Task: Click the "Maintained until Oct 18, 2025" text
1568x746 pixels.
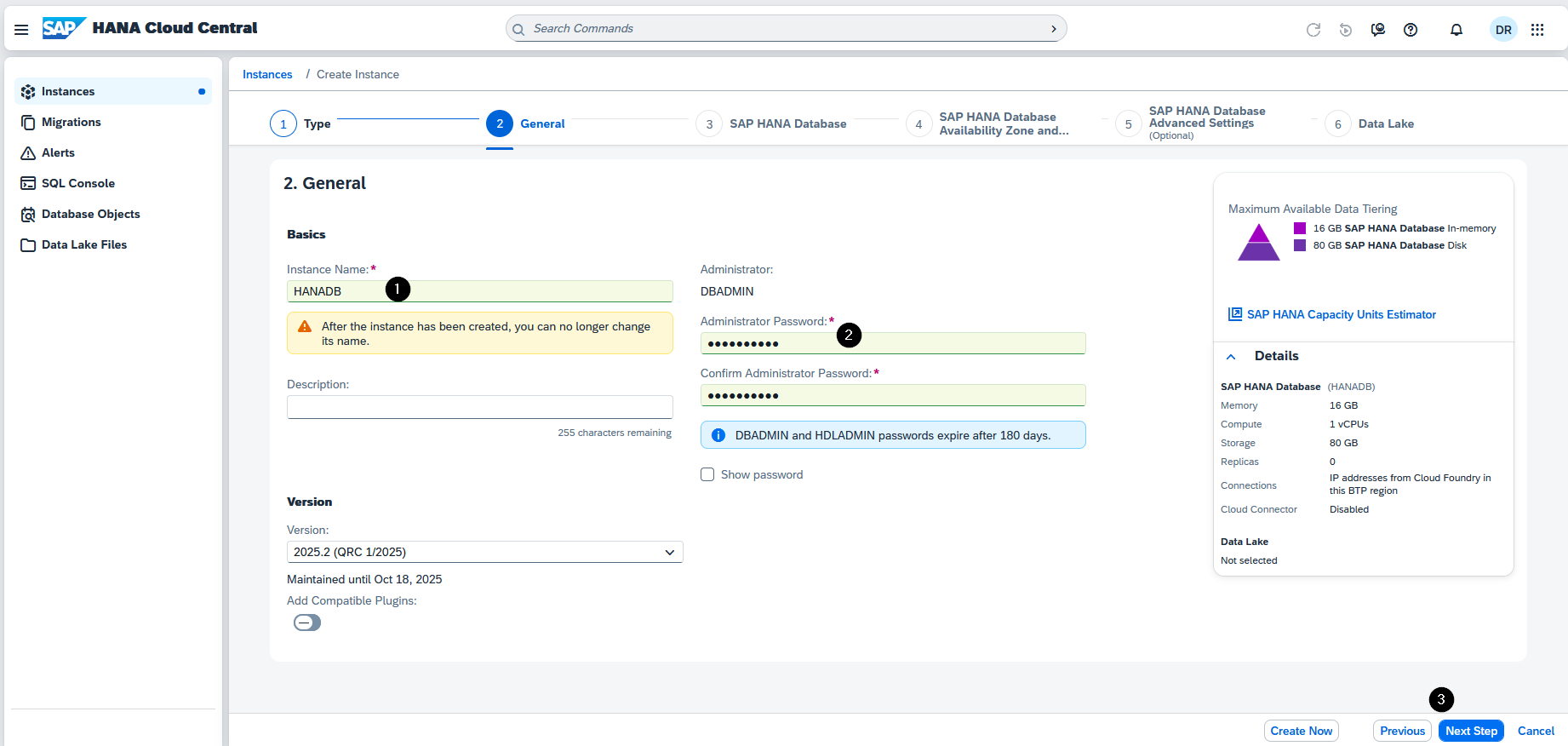Action: [364, 579]
